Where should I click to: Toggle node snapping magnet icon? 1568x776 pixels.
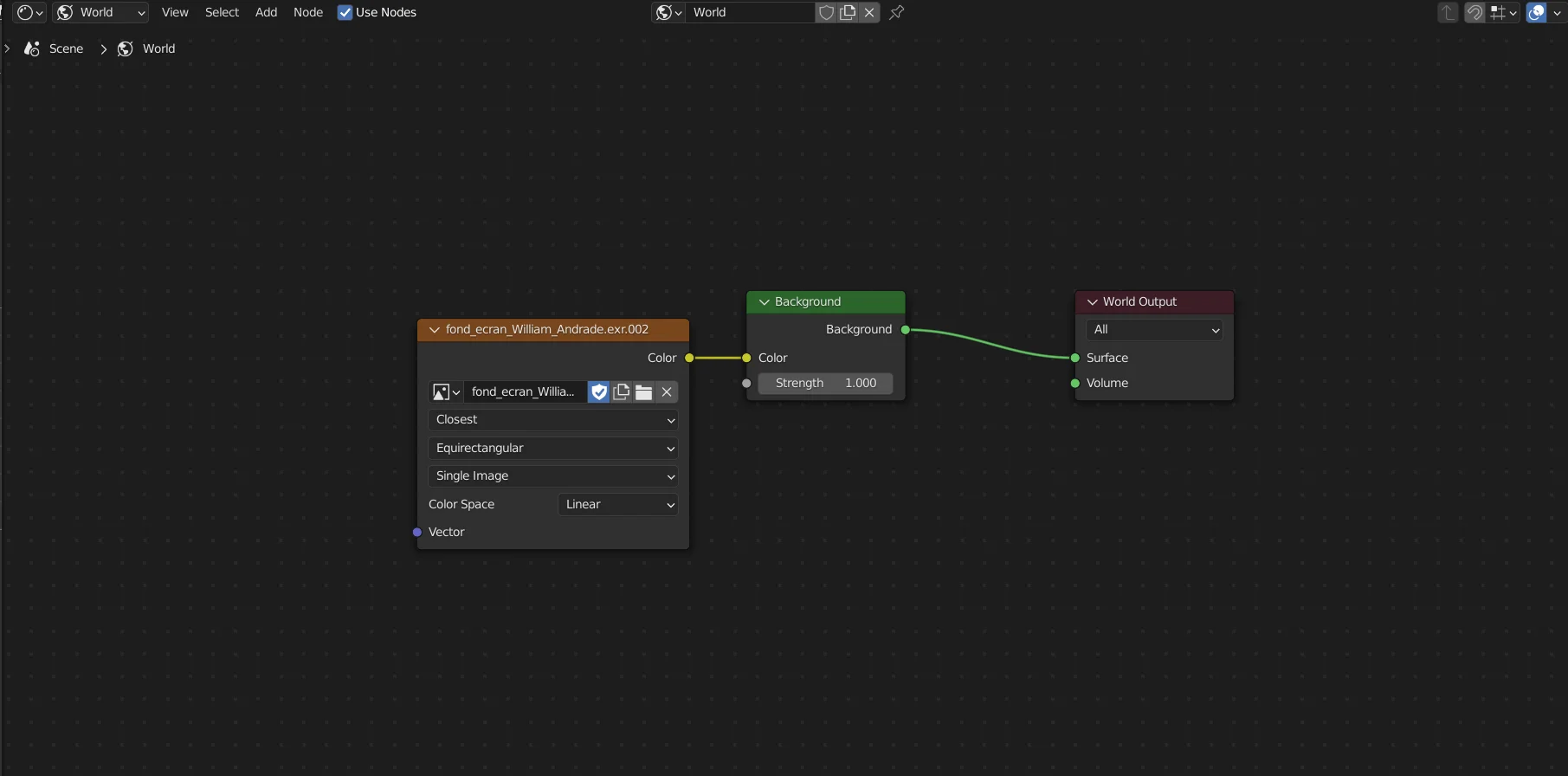click(x=1474, y=12)
